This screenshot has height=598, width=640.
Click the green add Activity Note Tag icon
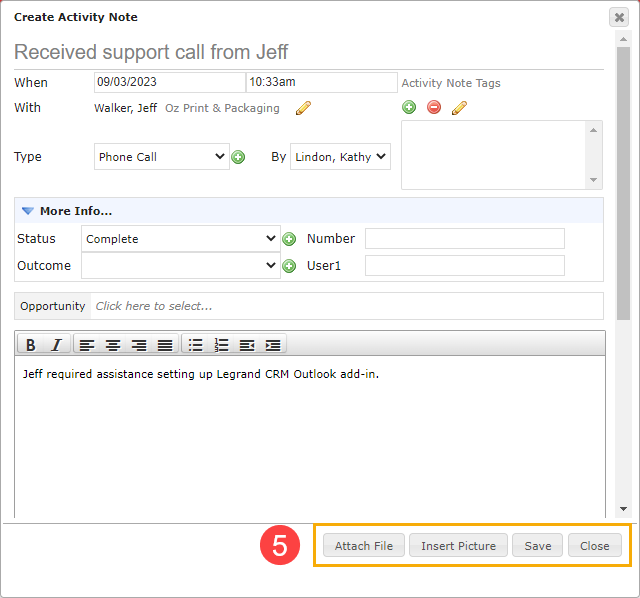point(409,107)
